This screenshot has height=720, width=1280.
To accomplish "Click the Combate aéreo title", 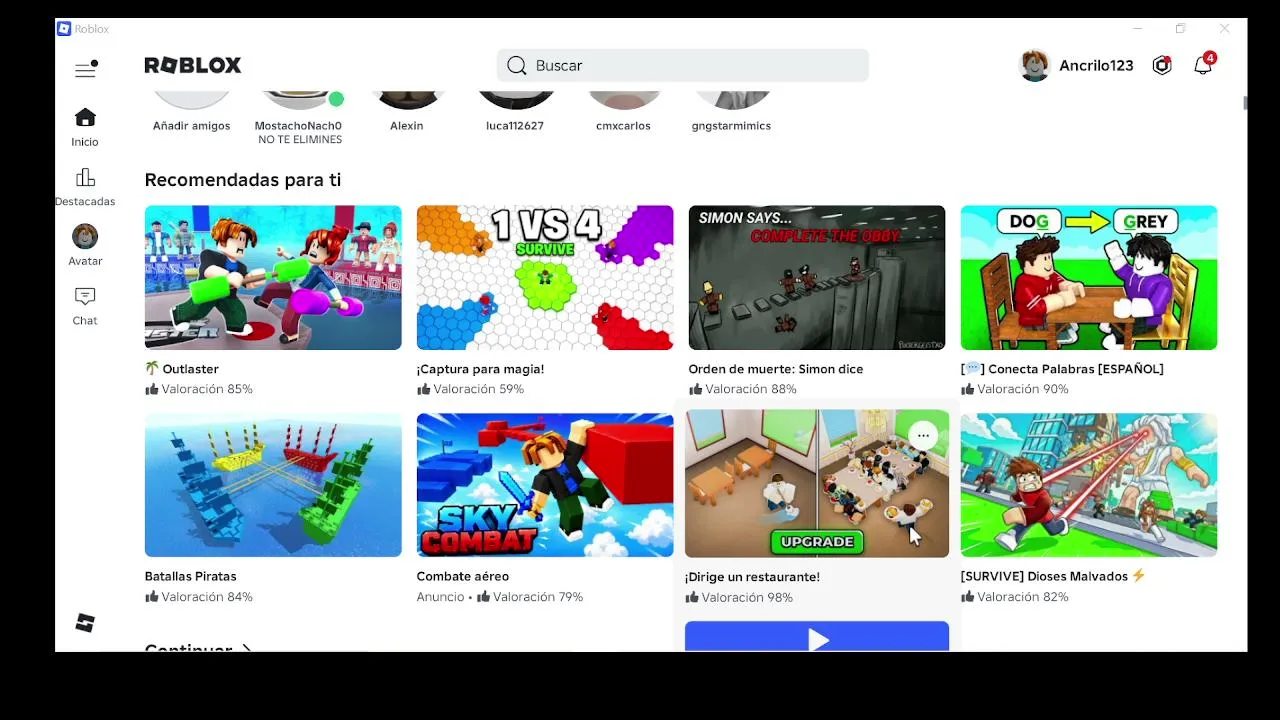I will (x=463, y=576).
